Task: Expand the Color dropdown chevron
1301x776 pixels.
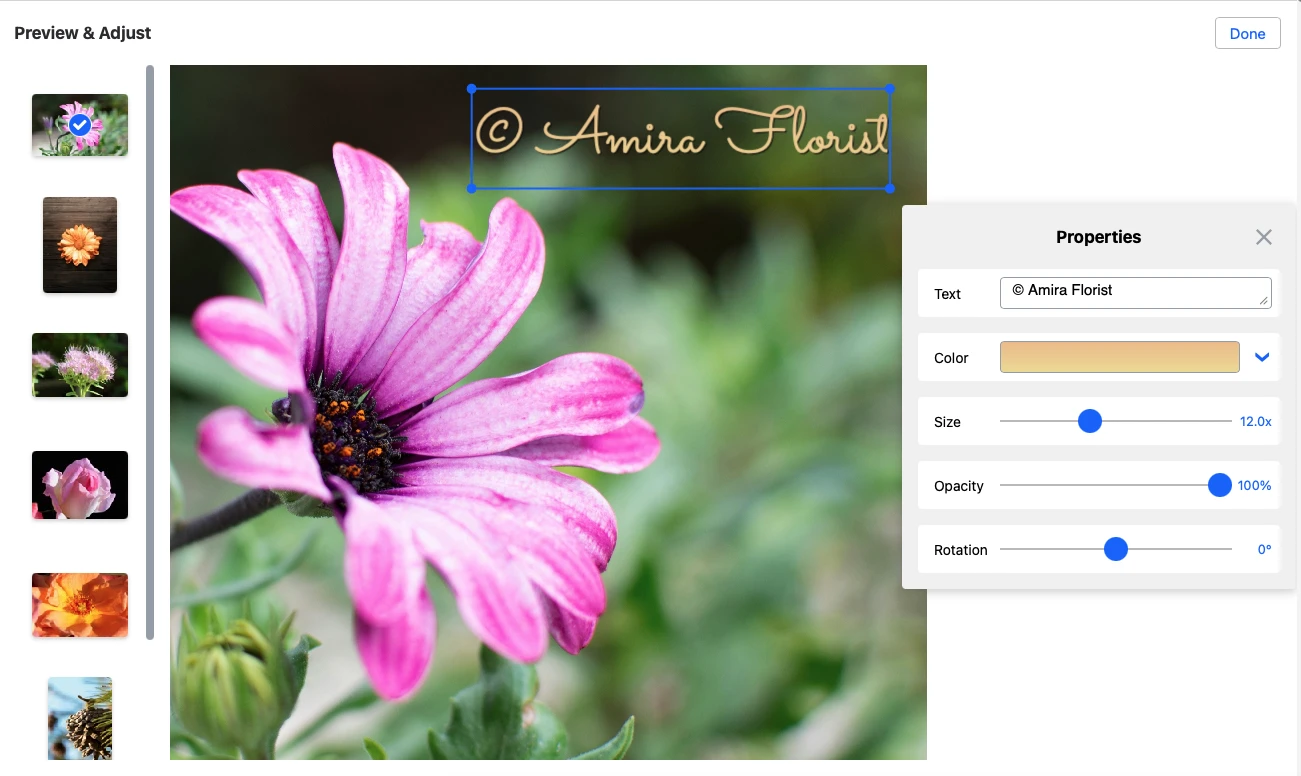Action: 1262,357
